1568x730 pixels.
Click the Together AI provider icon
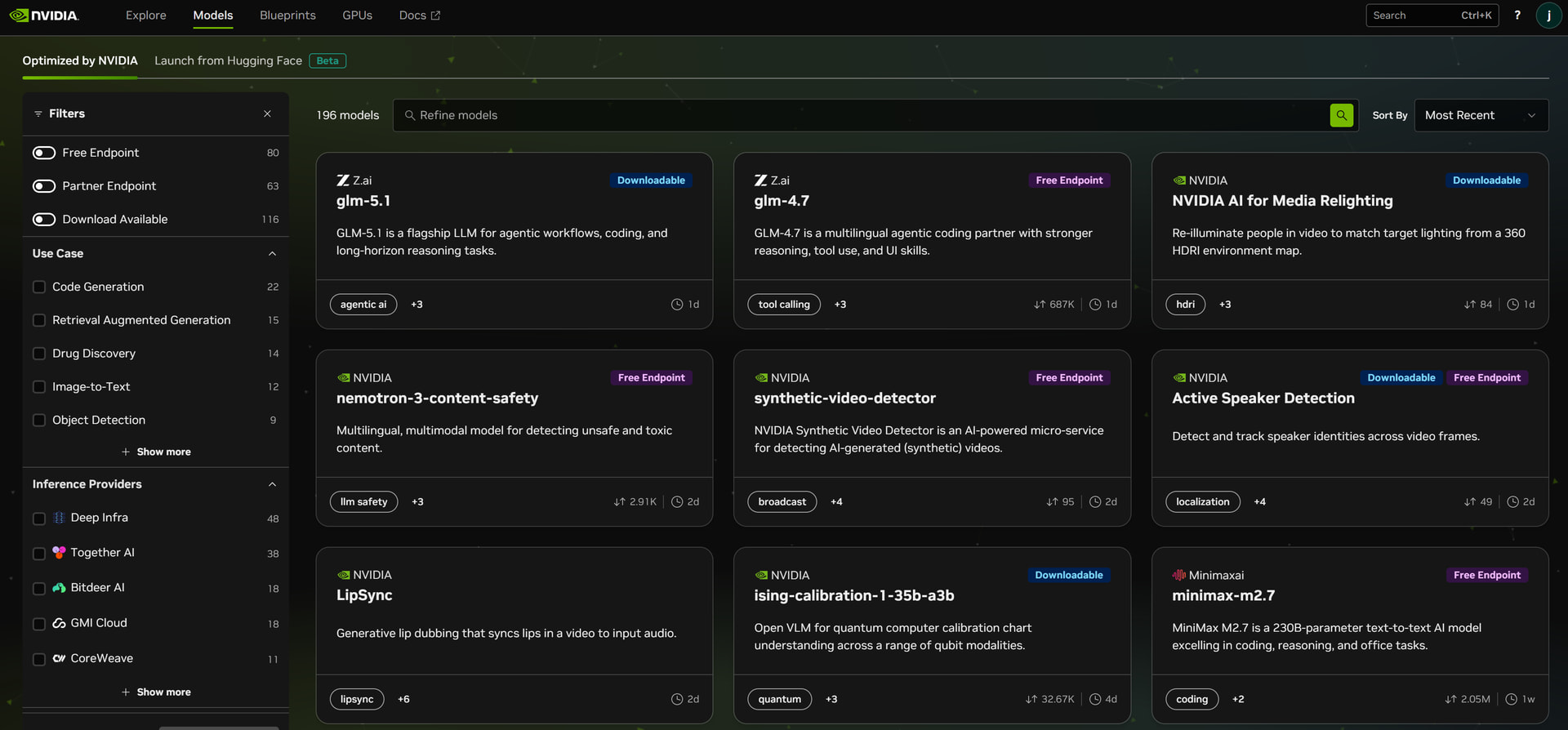(59, 553)
